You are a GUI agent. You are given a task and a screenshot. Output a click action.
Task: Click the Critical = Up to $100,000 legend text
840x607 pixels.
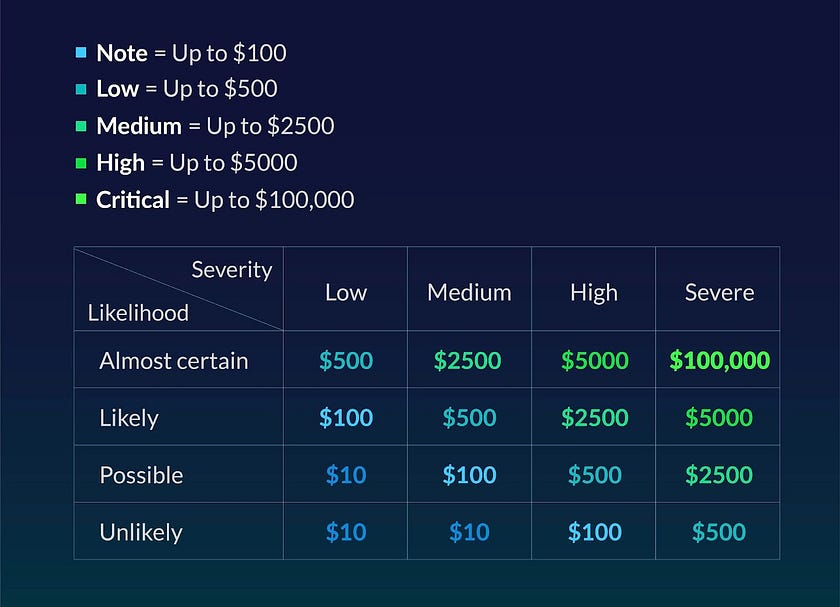(x=225, y=199)
